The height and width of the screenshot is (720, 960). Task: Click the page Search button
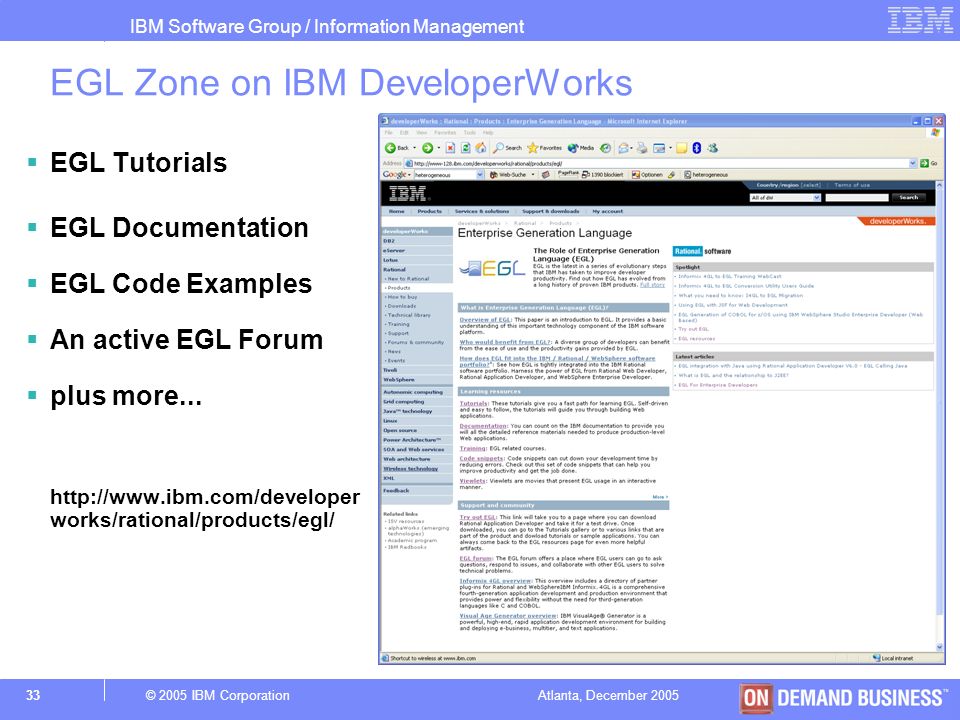coord(909,198)
